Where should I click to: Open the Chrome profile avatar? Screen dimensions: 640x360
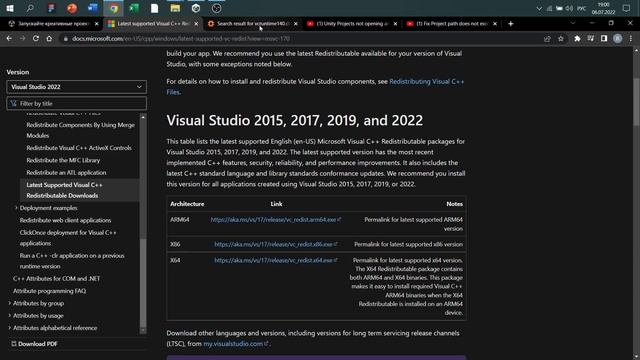pos(618,38)
